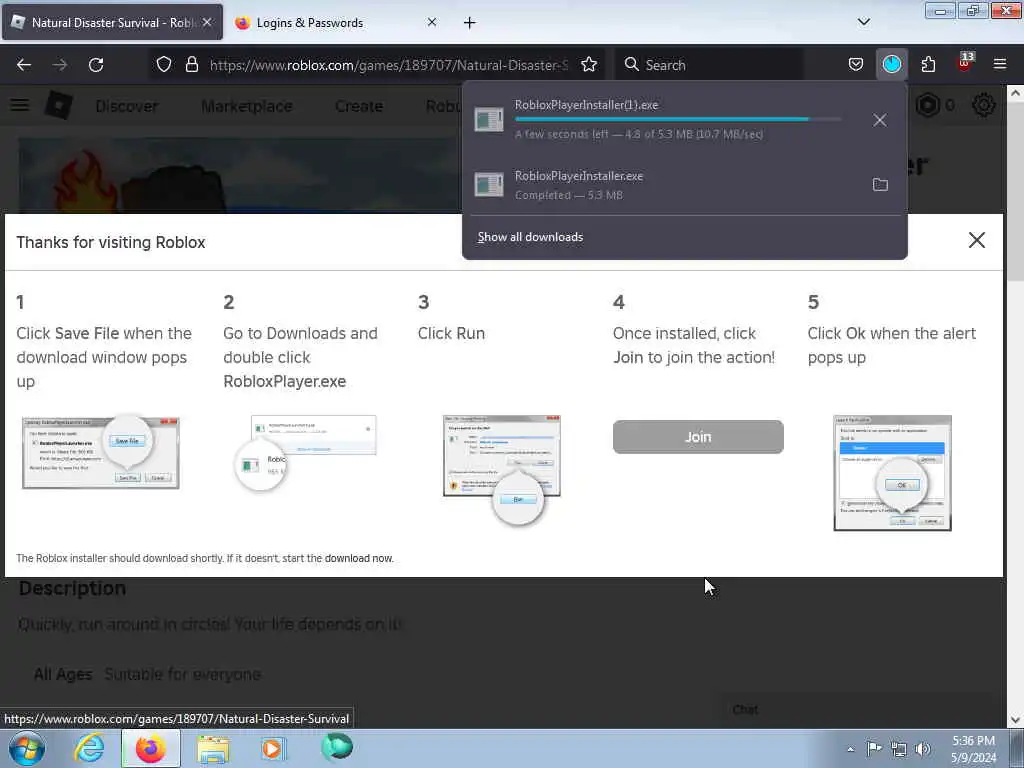Open Action Center flag icon

pyautogui.click(x=874, y=748)
